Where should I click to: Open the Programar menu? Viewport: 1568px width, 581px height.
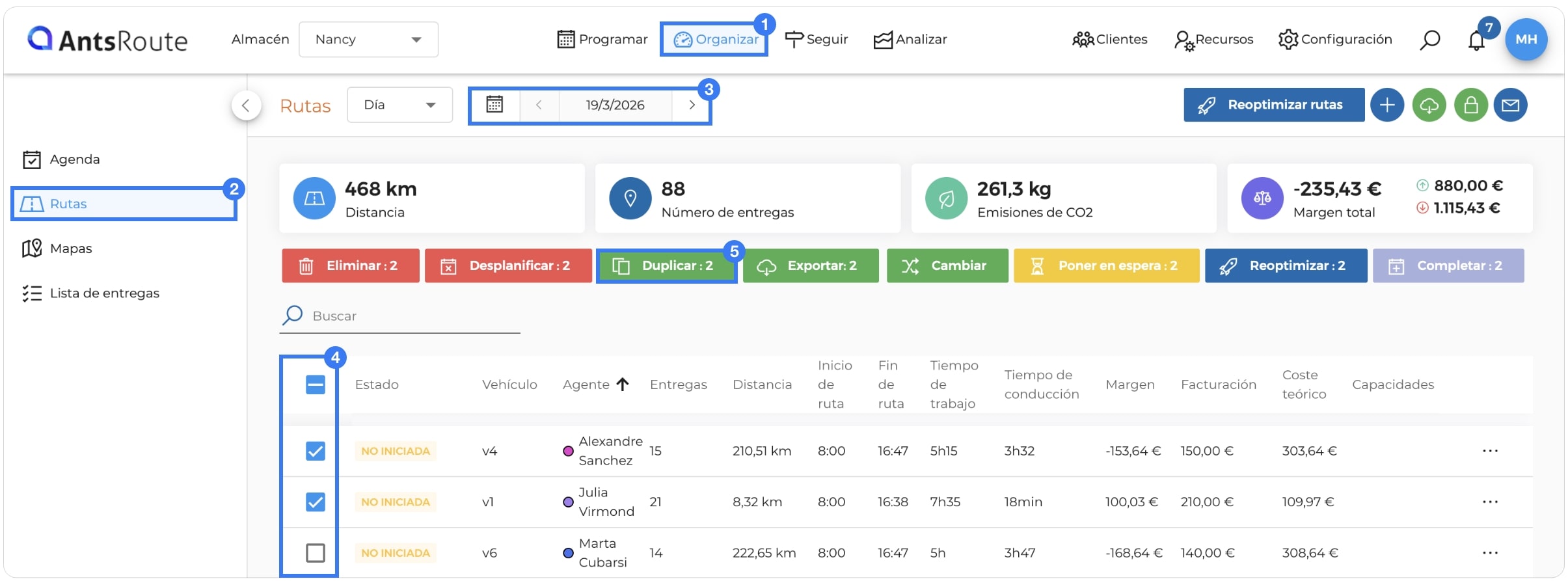(602, 40)
